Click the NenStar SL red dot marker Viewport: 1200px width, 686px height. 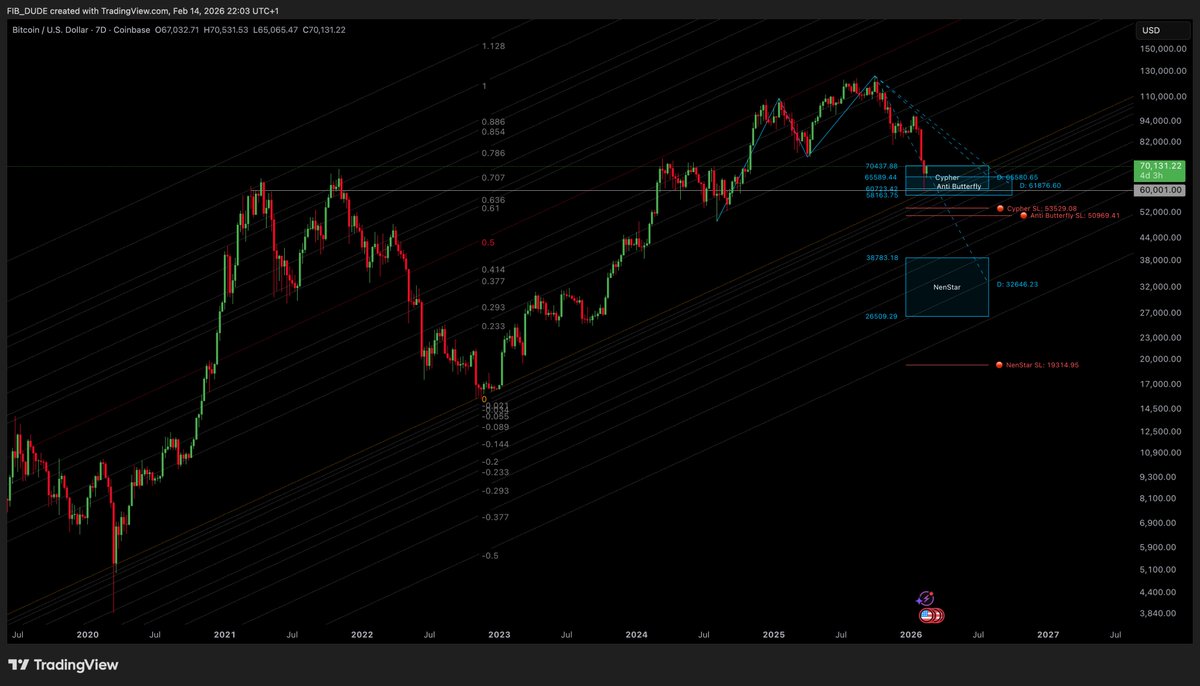pos(999,365)
